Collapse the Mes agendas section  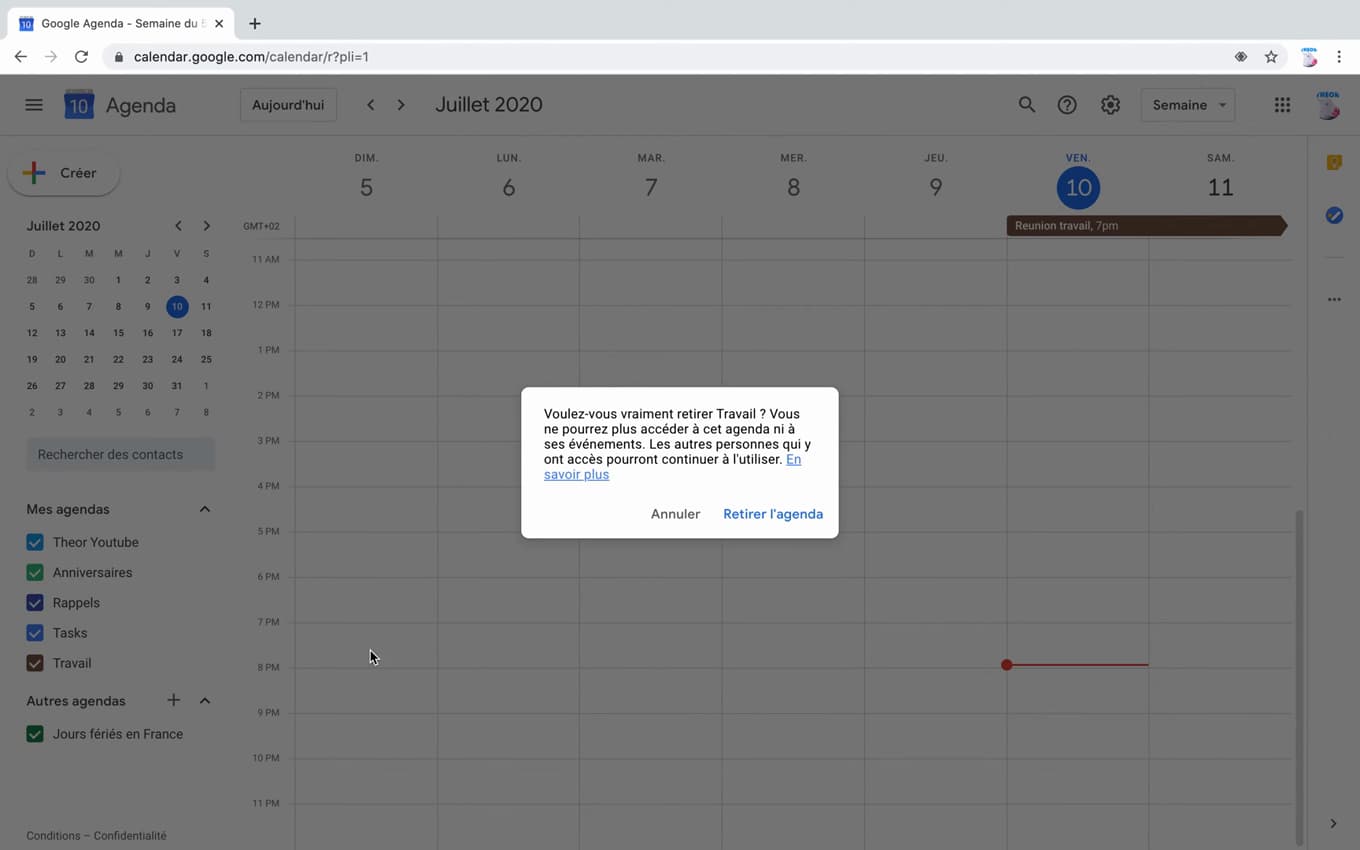[205, 509]
